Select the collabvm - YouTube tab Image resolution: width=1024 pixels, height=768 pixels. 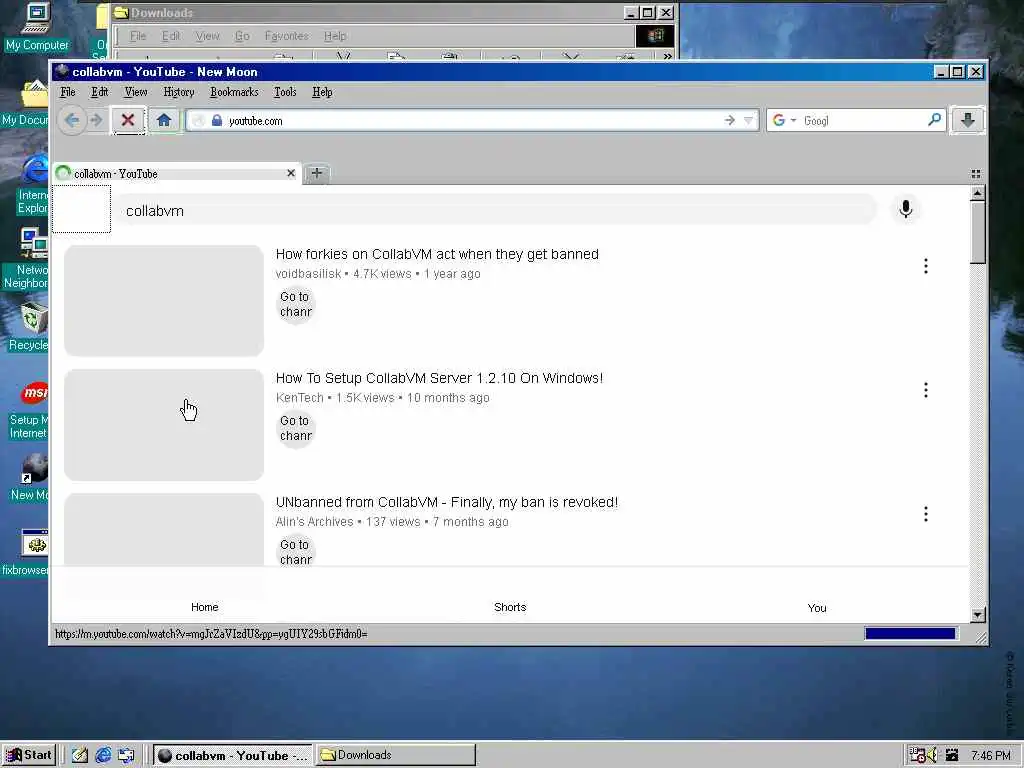pyautogui.click(x=176, y=173)
